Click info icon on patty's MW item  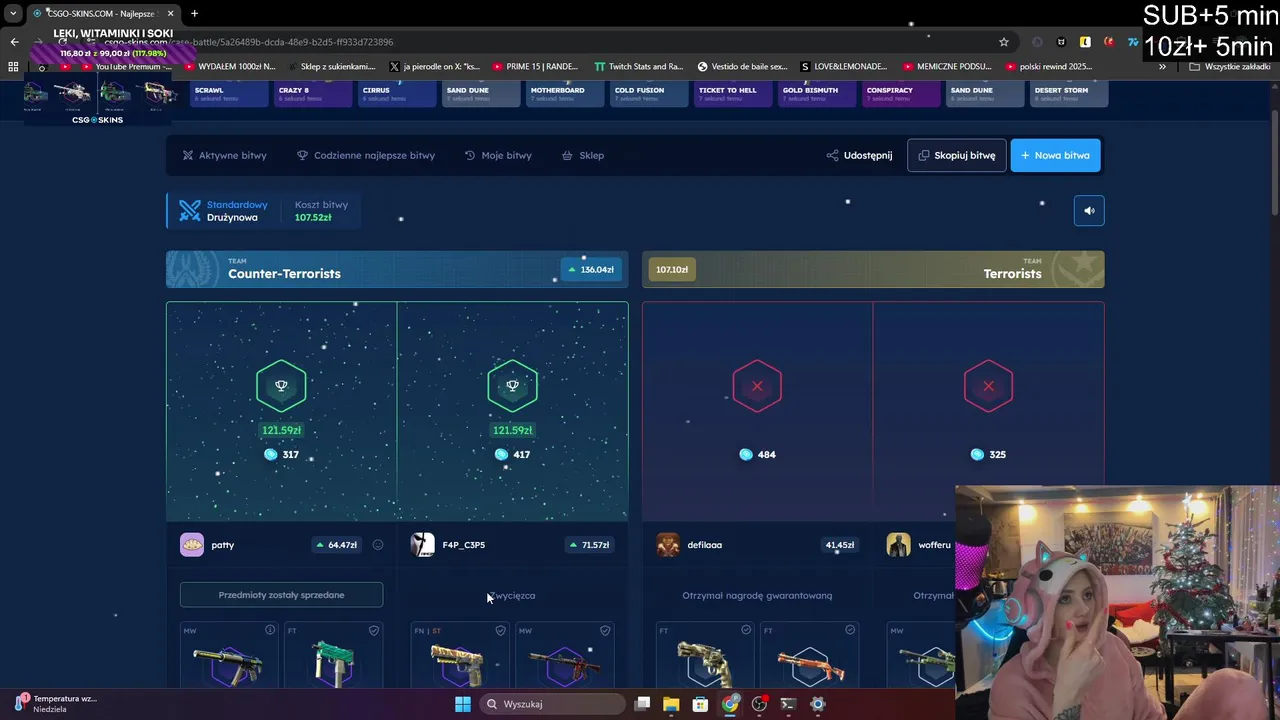click(270, 630)
